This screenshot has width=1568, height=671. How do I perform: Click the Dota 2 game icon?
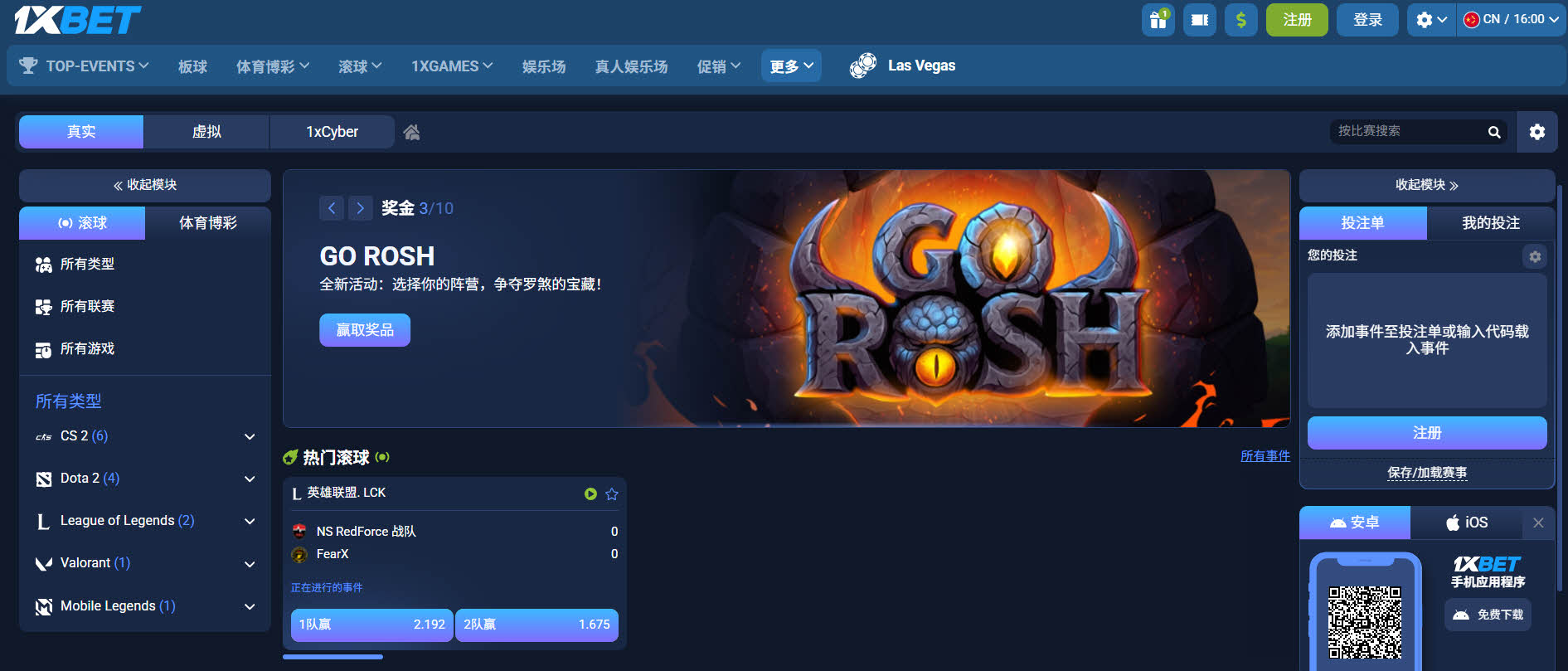pyautogui.click(x=44, y=479)
